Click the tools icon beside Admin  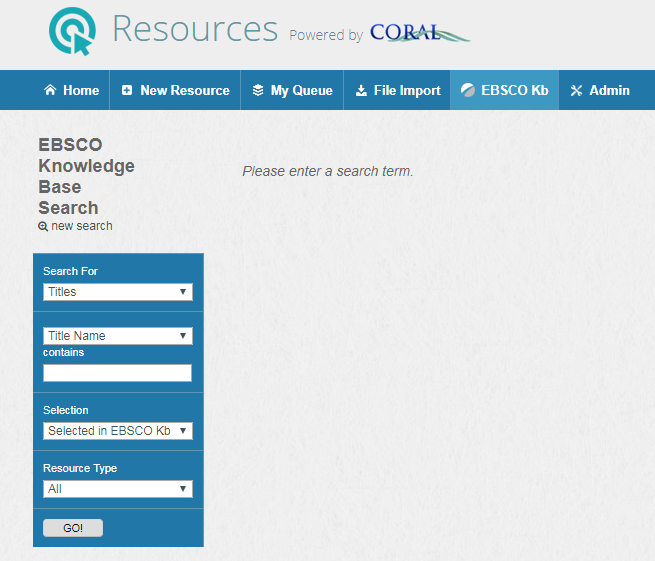click(576, 91)
